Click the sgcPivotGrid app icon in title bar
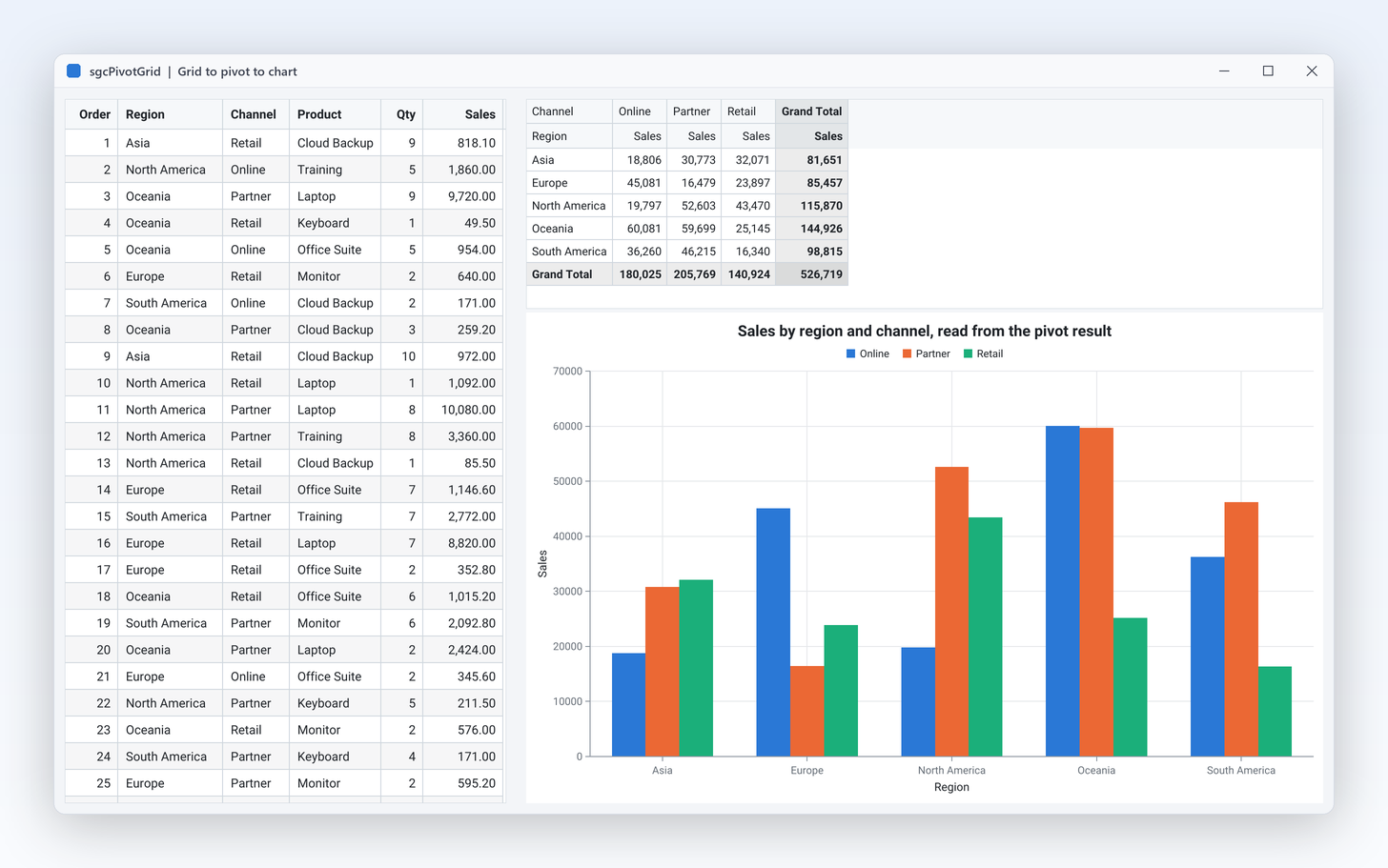 coord(73,71)
